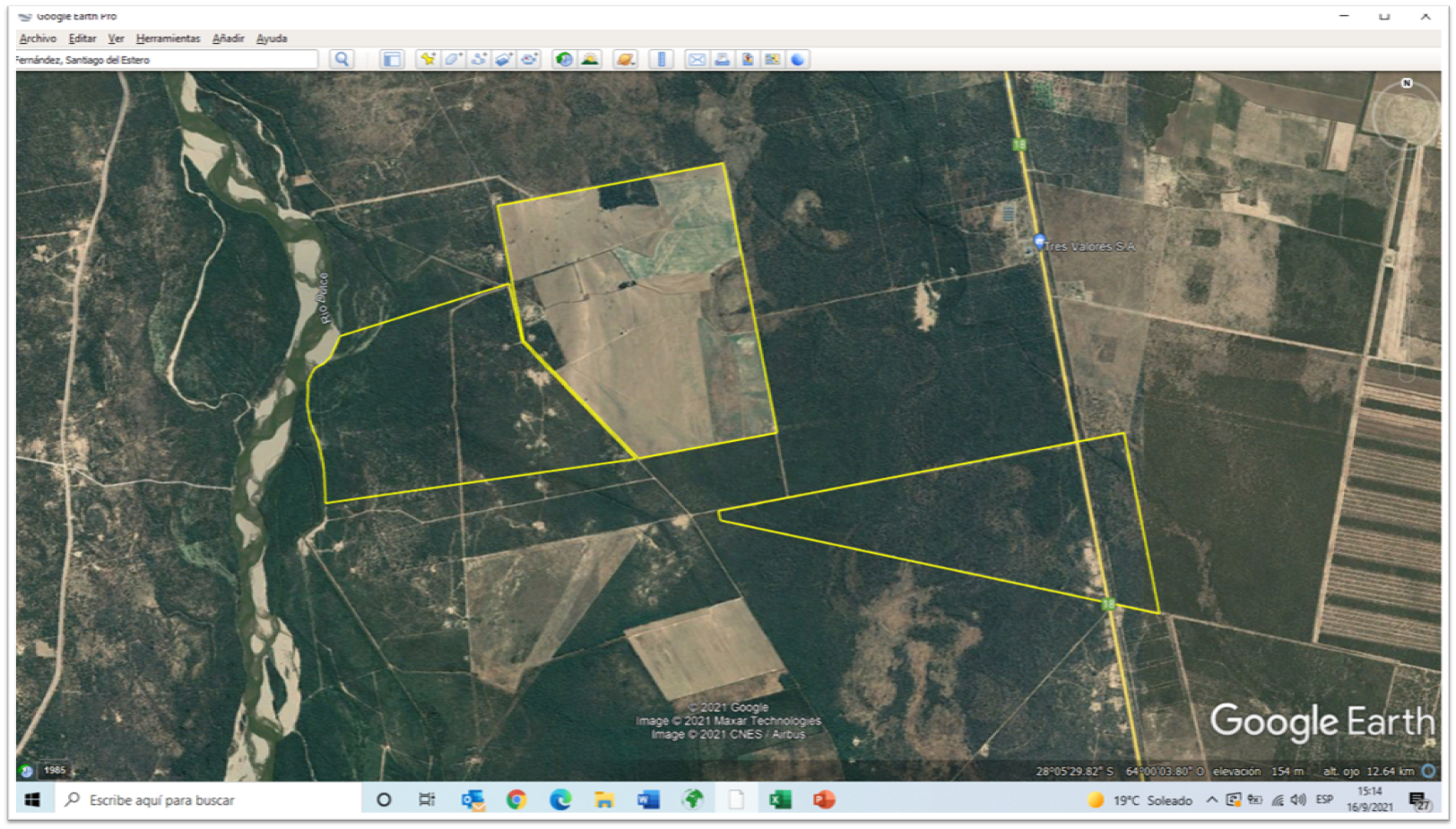Viewport: 1456px width, 829px height.
Task: Toggle historical imagery clock icon
Action: pyautogui.click(x=564, y=59)
